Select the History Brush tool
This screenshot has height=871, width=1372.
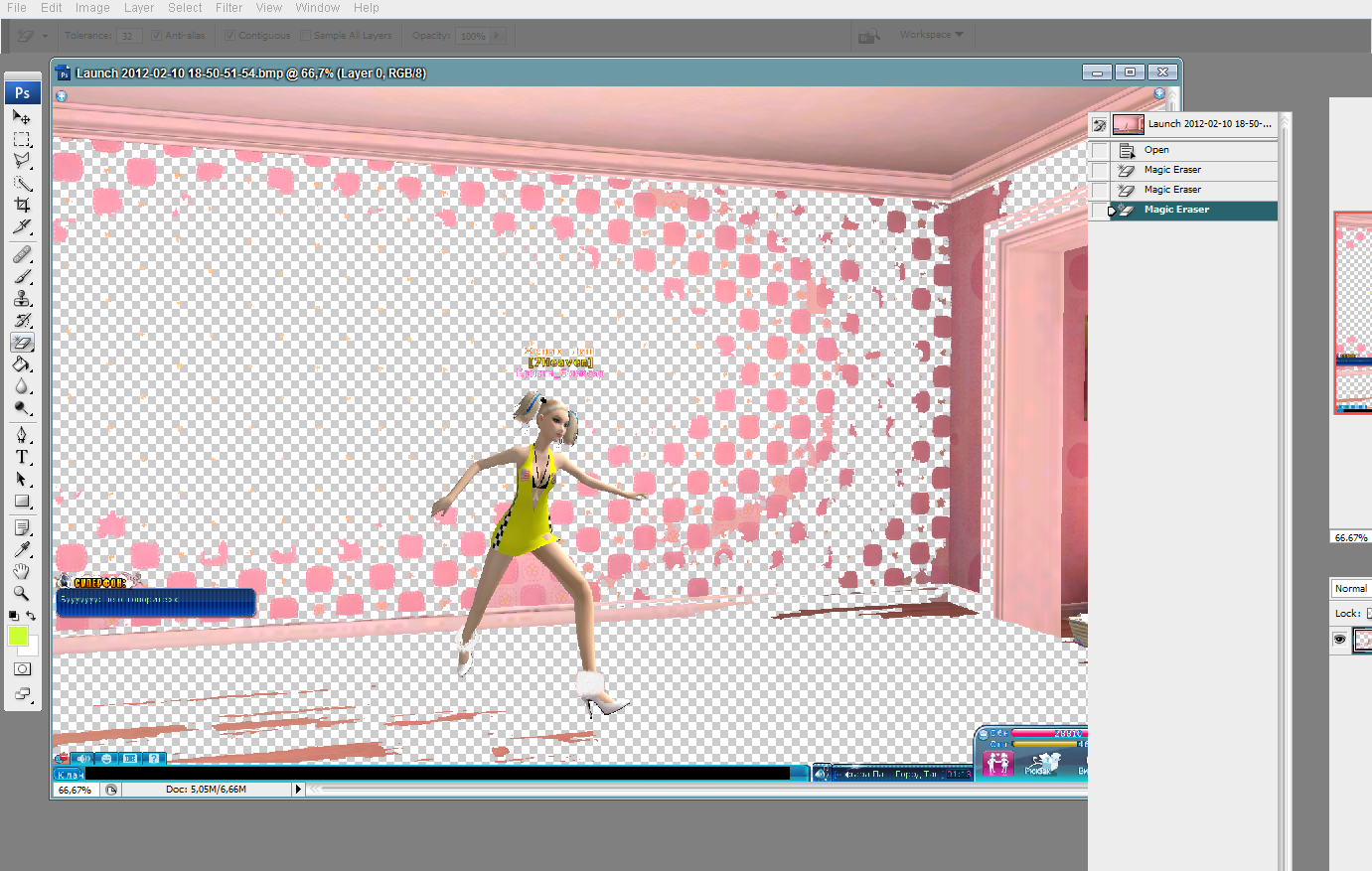point(22,320)
